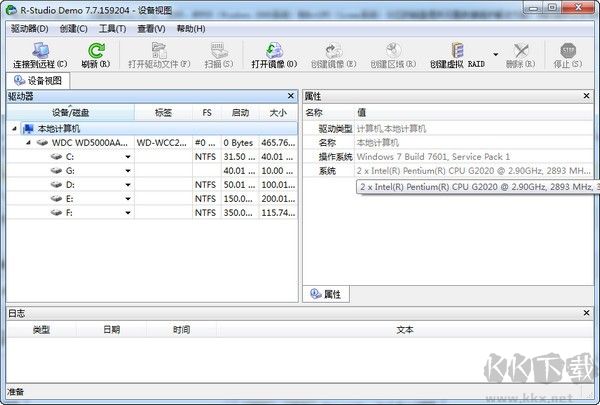Viewport: 600px width, 405px height.
Task: Click the 时间 log column header
Action: (181, 330)
